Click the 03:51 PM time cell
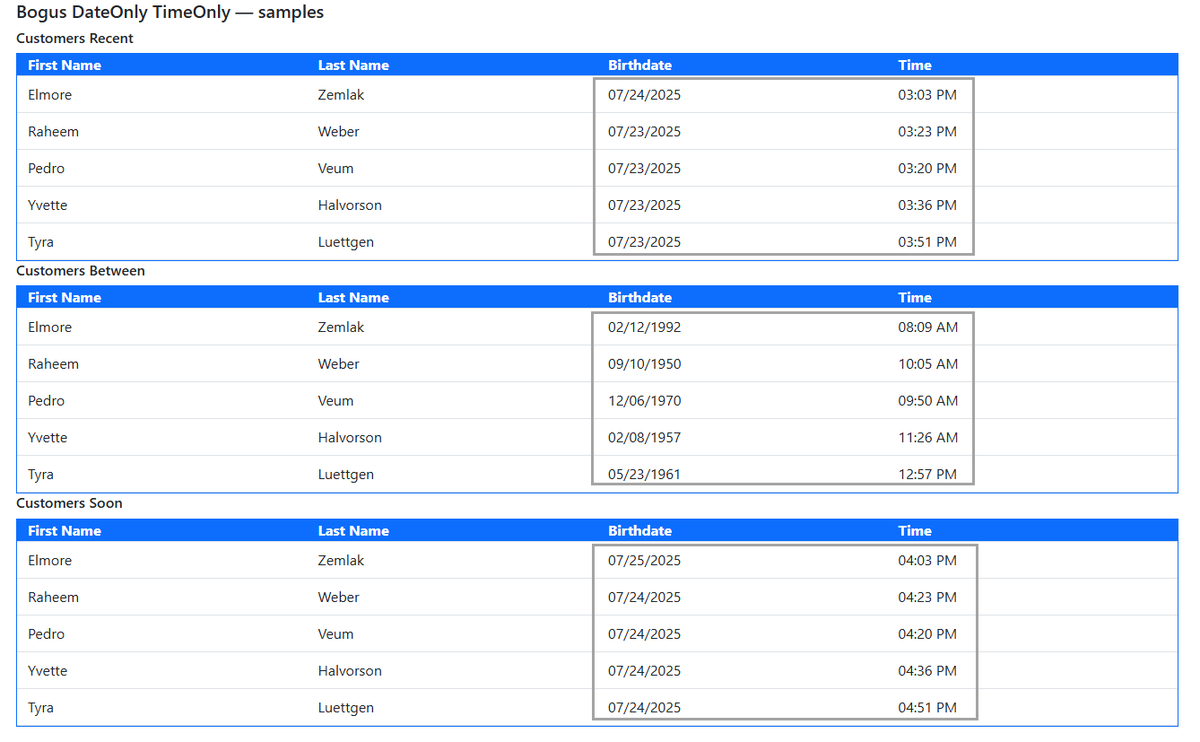Screen dimensions: 1200x742 pyautogui.click(x=927, y=242)
